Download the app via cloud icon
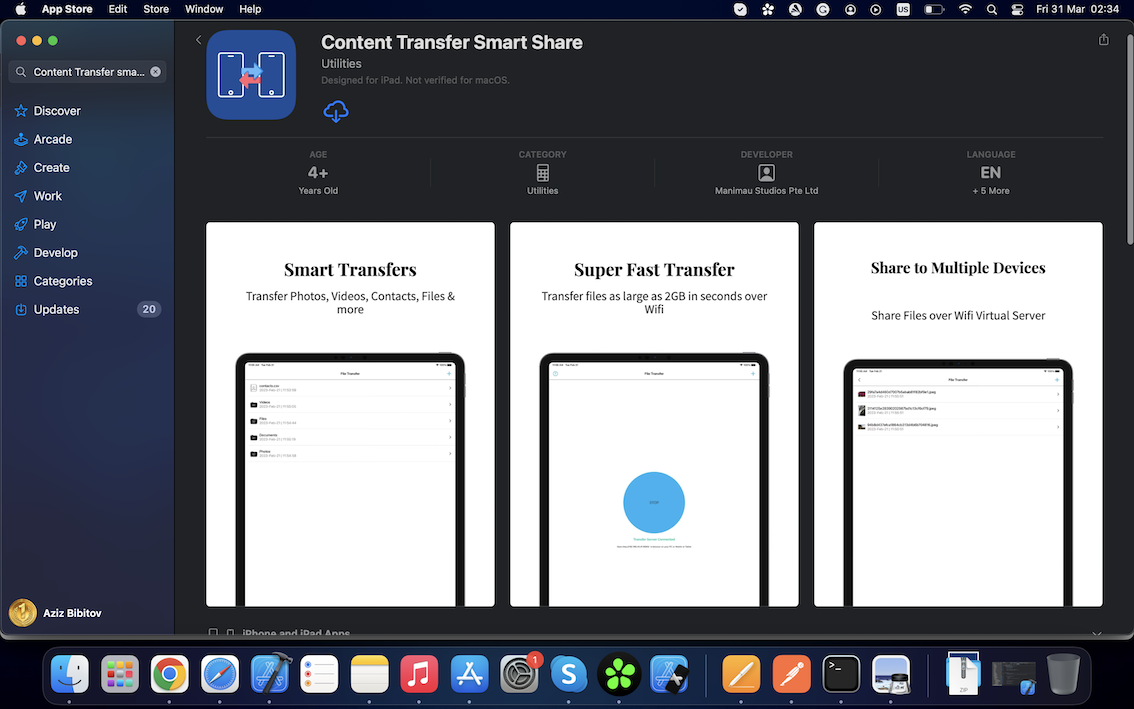 (336, 111)
